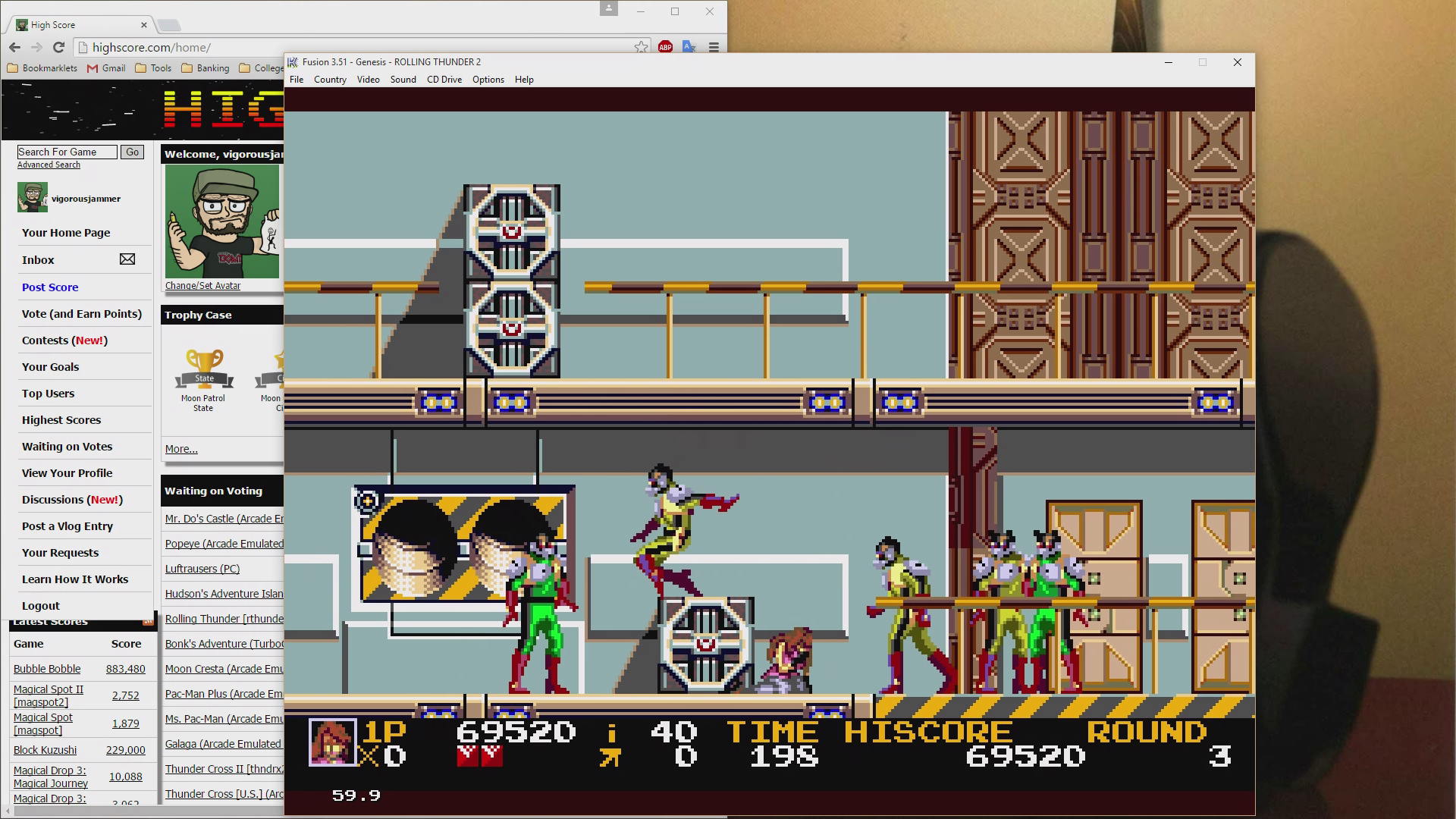Open the Adblock Plus extension icon
This screenshot has height=819, width=1456.
coord(665,47)
